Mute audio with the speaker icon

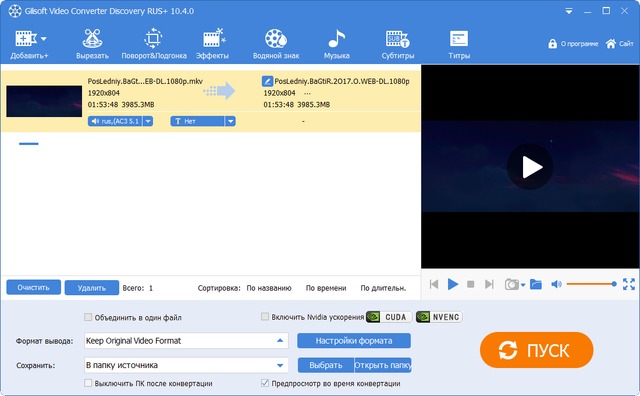coord(556,284)
